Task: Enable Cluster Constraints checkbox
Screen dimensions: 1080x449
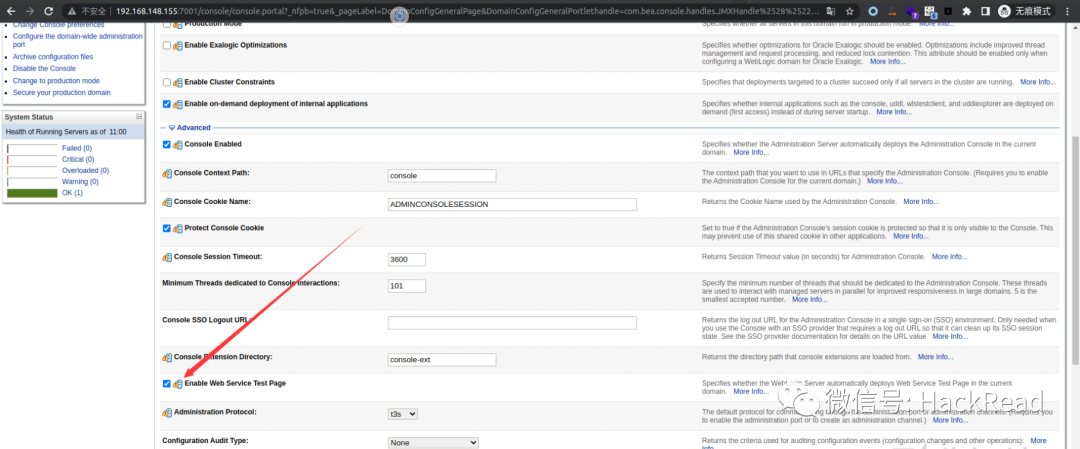Action: coord(167,82)
